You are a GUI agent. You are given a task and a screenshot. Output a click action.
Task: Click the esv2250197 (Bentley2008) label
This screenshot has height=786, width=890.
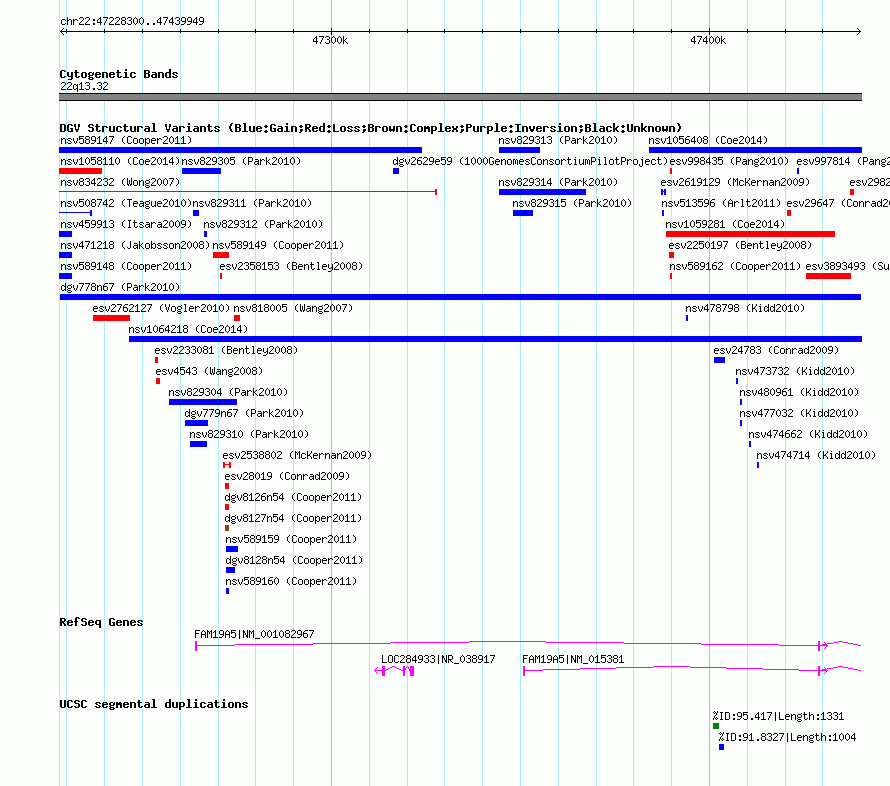(x=740, y=245)
